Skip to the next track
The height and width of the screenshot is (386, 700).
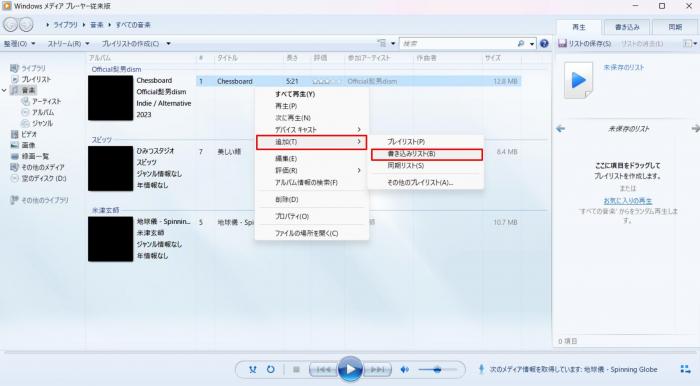(378, 369)
